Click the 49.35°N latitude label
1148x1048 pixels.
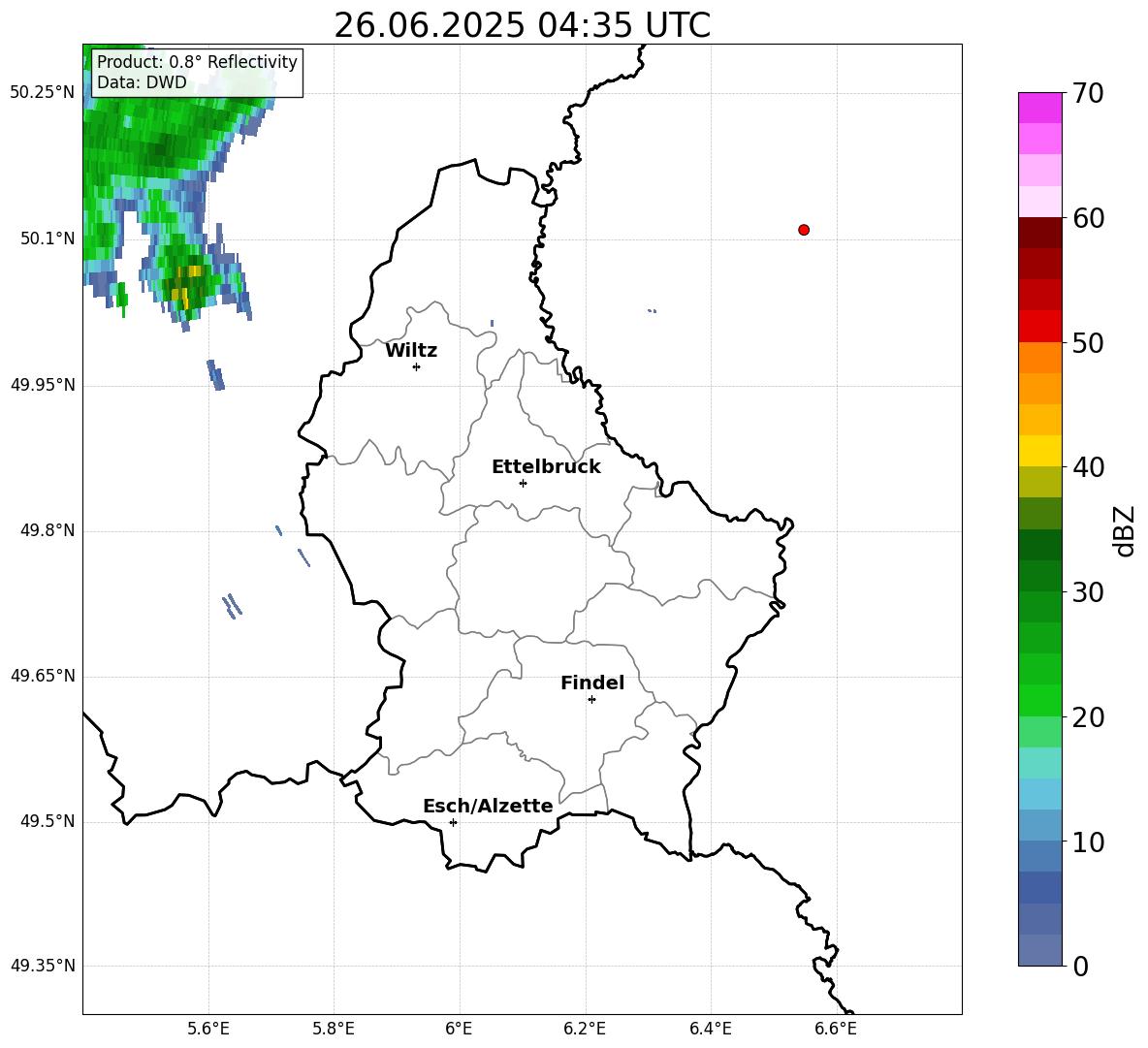(x=43, y=966)
